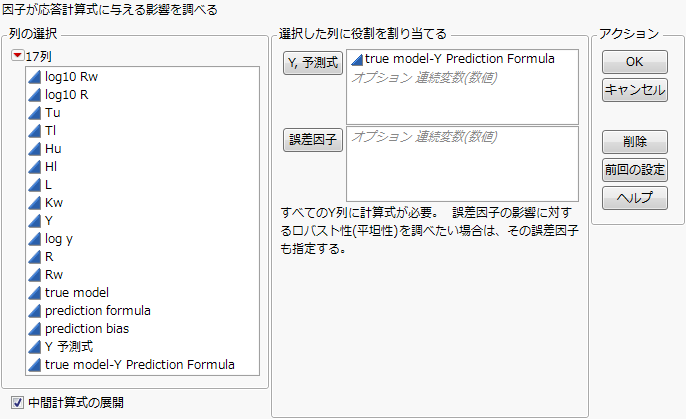
Task: Click the continuous icon next to Kw
Action: point(34,203)
